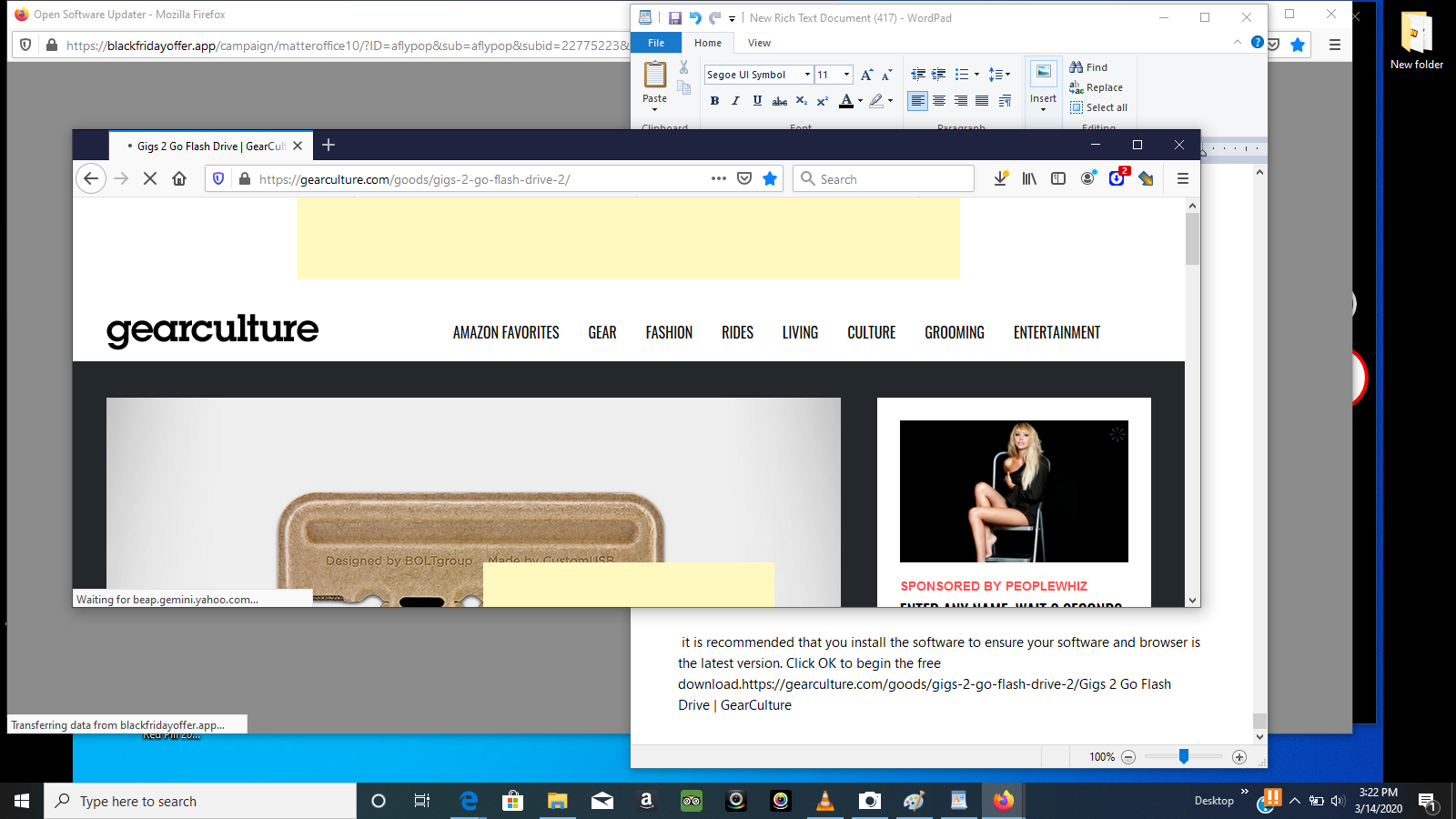This screenshot has width=1456, height=819.
Task: Click the Cut scissors icon
Action: (x=683, y=67)
